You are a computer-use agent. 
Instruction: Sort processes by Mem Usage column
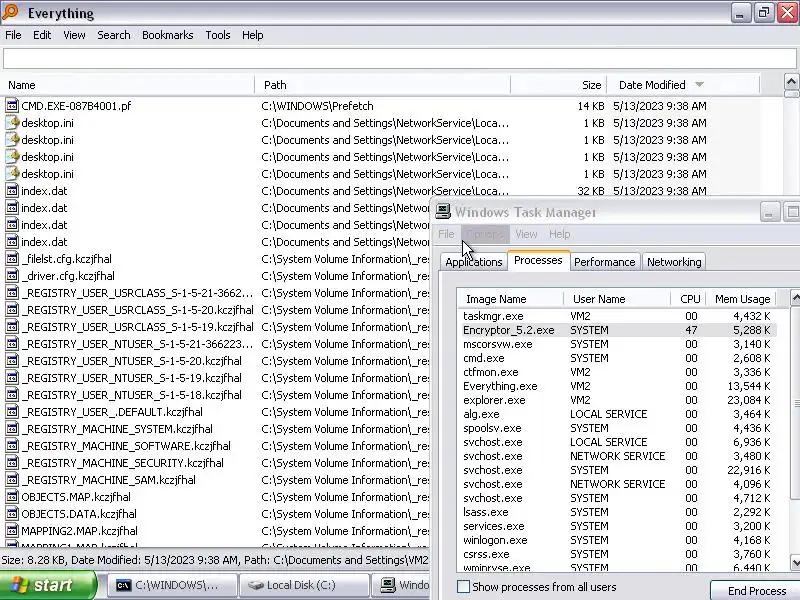coord(741,299)
